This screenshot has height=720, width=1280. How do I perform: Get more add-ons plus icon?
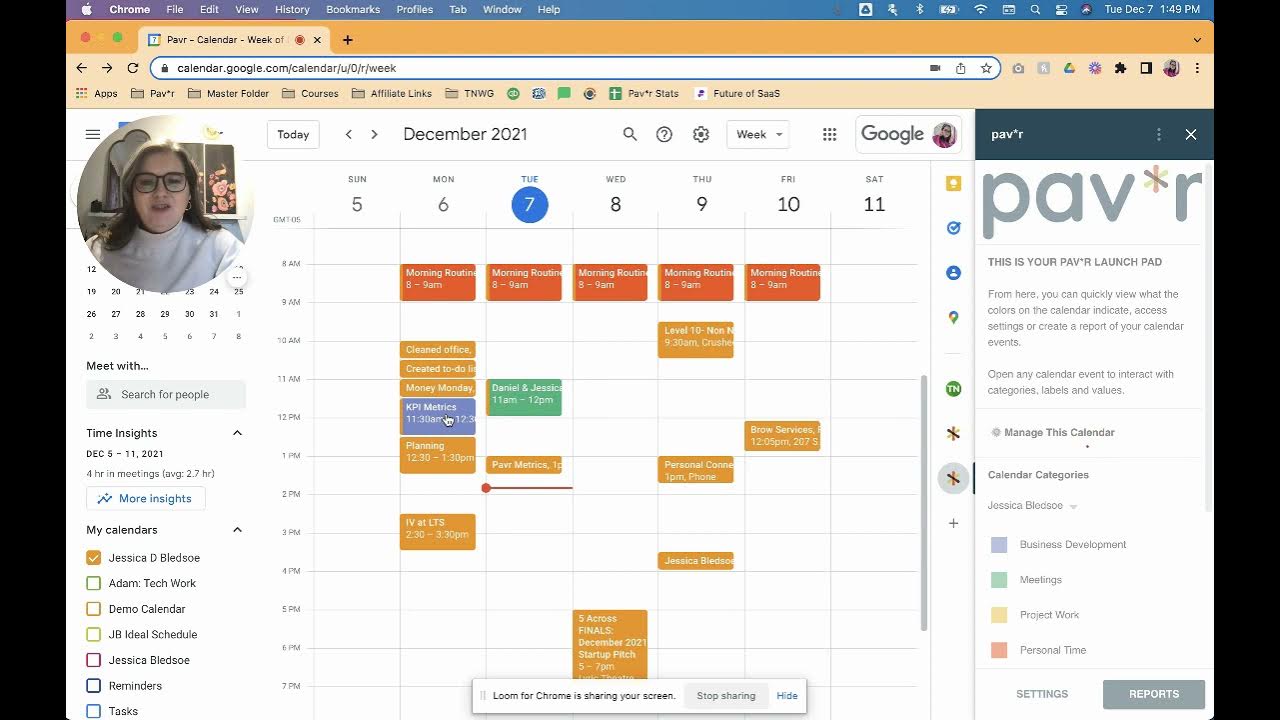(953, 523)
